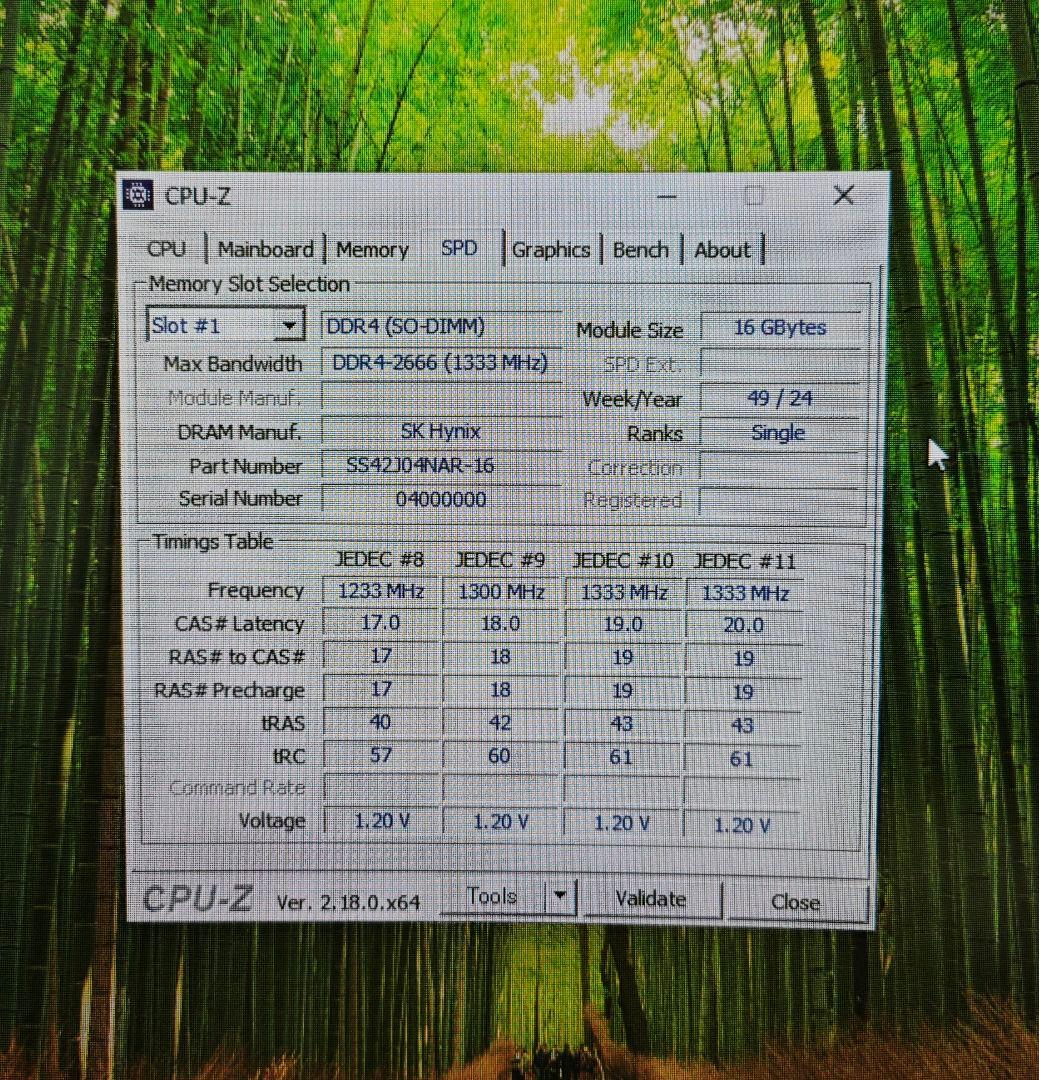
Task: Click the Tools button
Action: (492, 896)
